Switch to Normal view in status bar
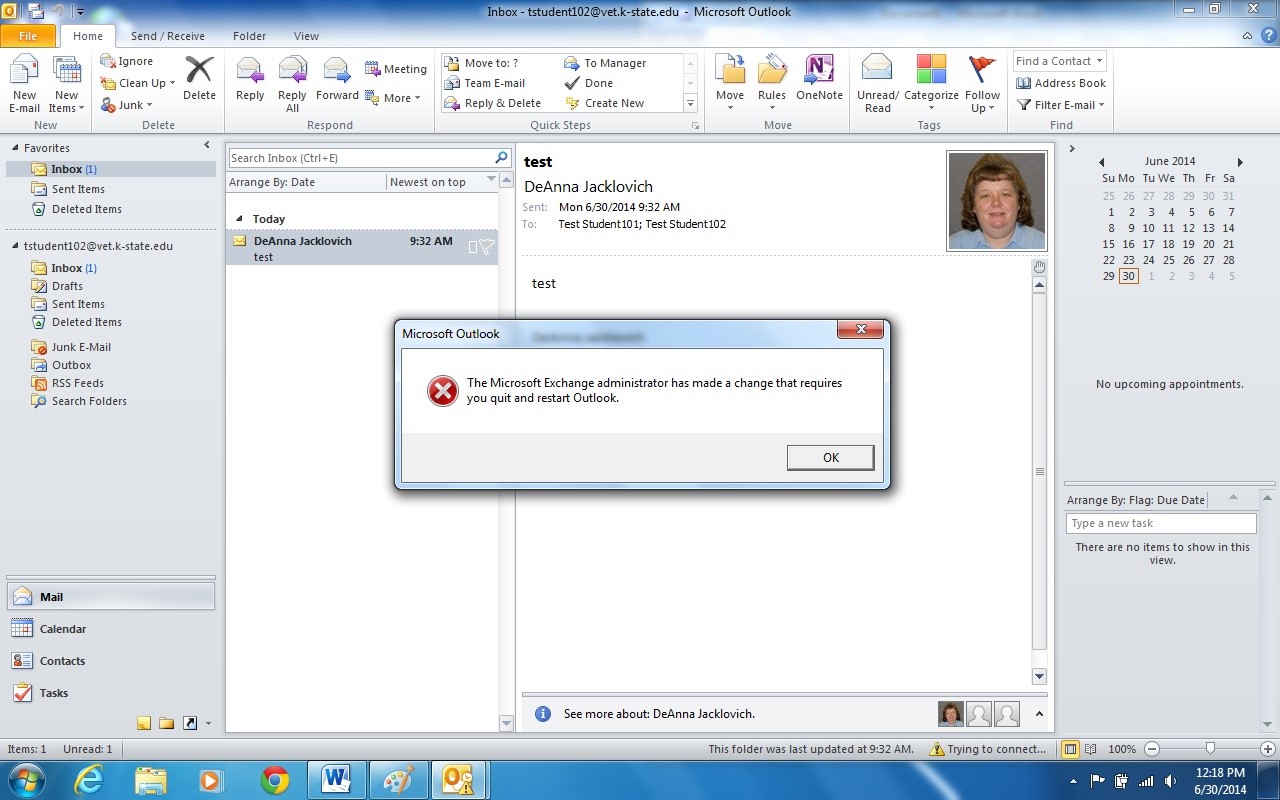Screen dimensions: 1280x800 click(x=1071, y=749)
